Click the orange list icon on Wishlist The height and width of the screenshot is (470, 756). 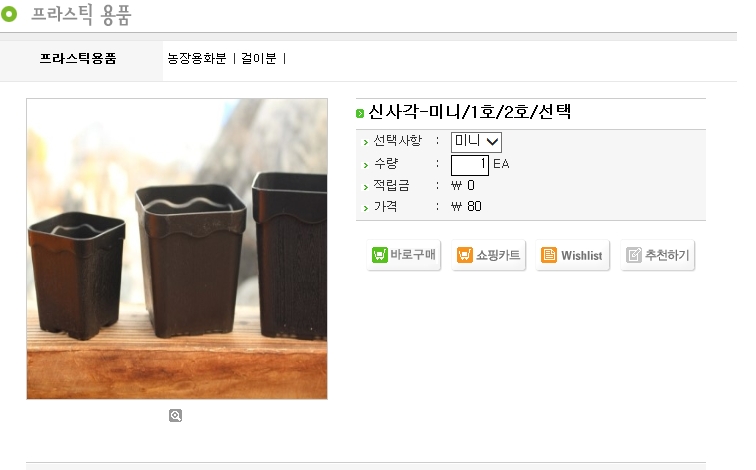(x=549, y=255)
